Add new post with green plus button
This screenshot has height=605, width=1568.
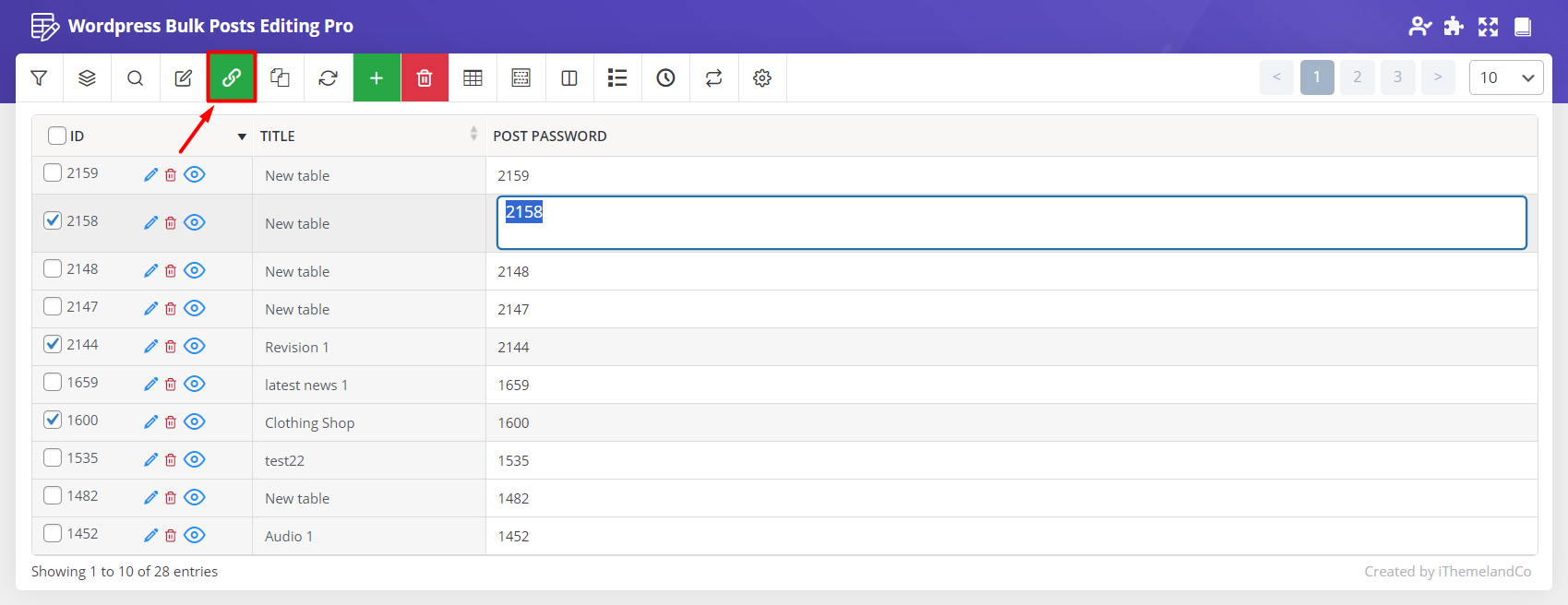click(x=377, y=78)
